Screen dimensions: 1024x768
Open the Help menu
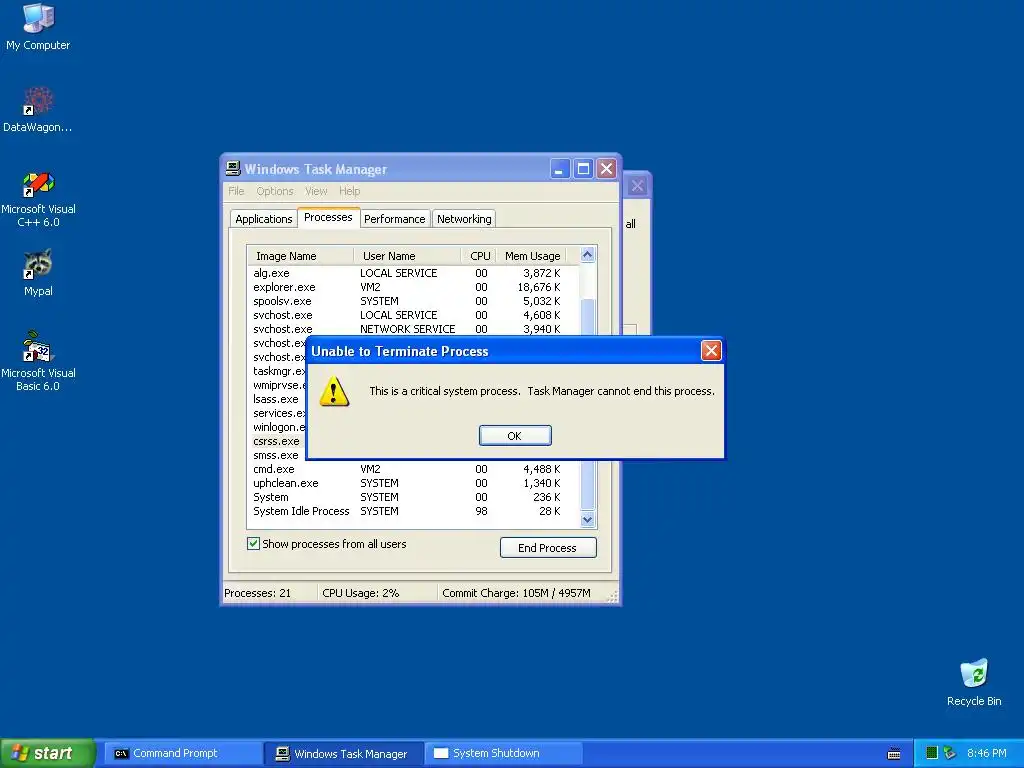[x=349, y=191]
